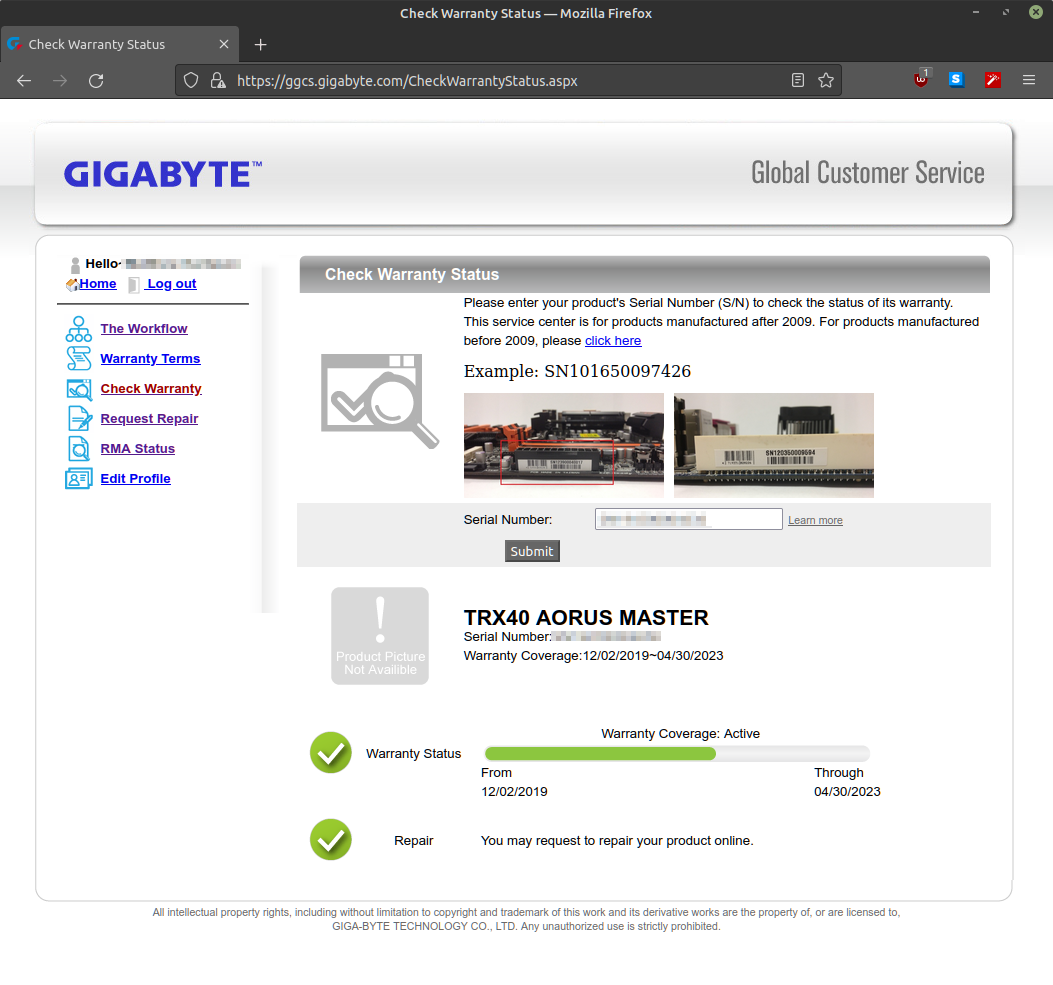
Task: Click the Check Warranty Status section header
Action: [645, 275]
